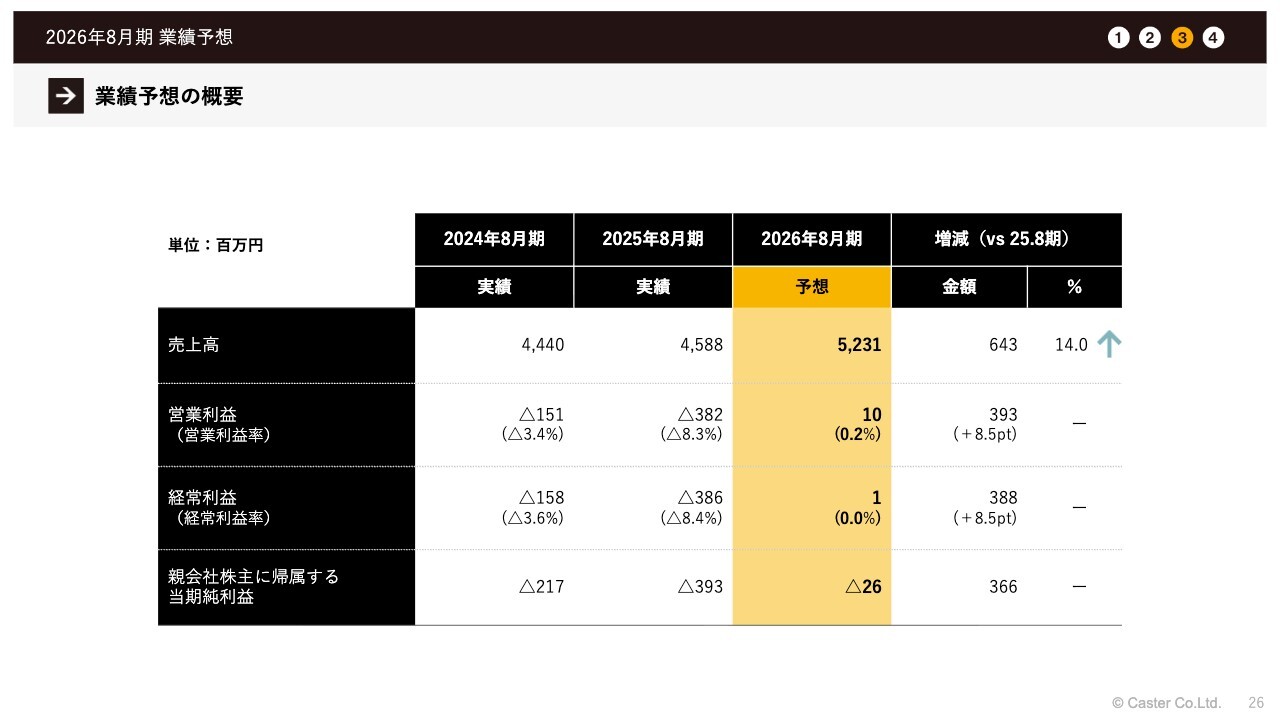Click the orange 予想 header cell
This screenshot has width=1280, height=720.
811,287
